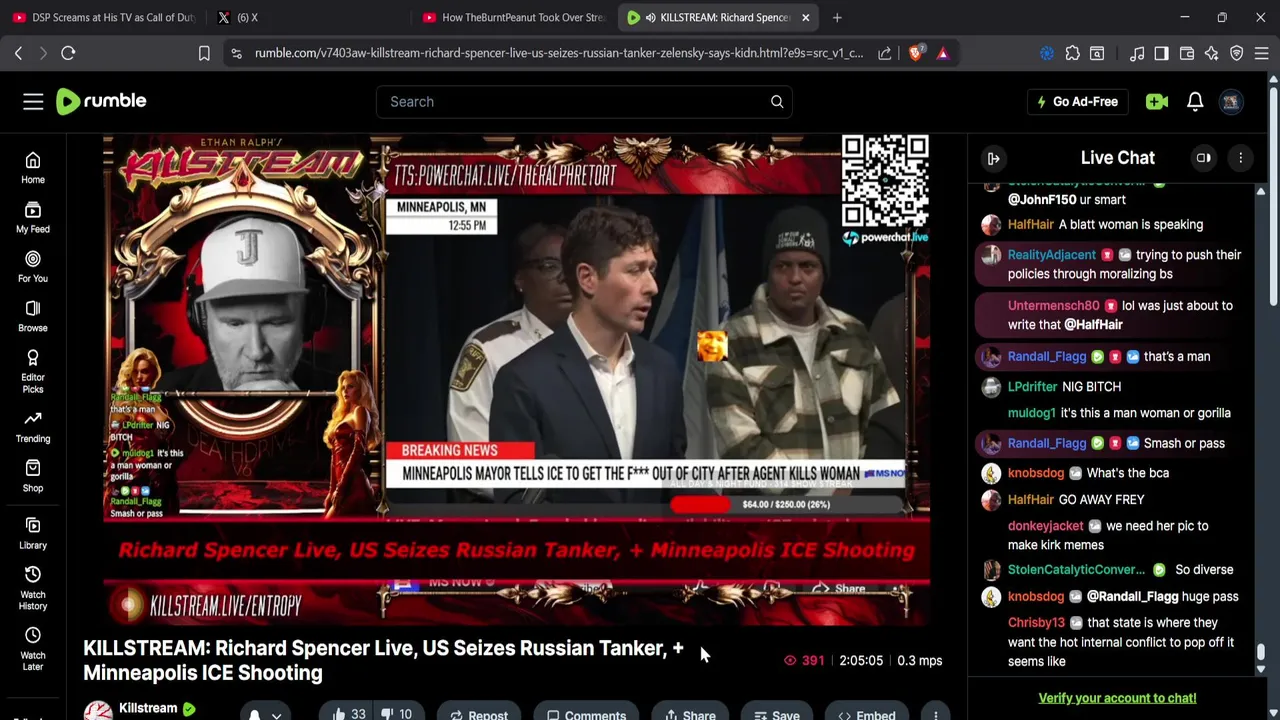Open Watch History in sidebar
Image resolution: width=1280 pixels, height=720 pixels.
pos(33,588)
